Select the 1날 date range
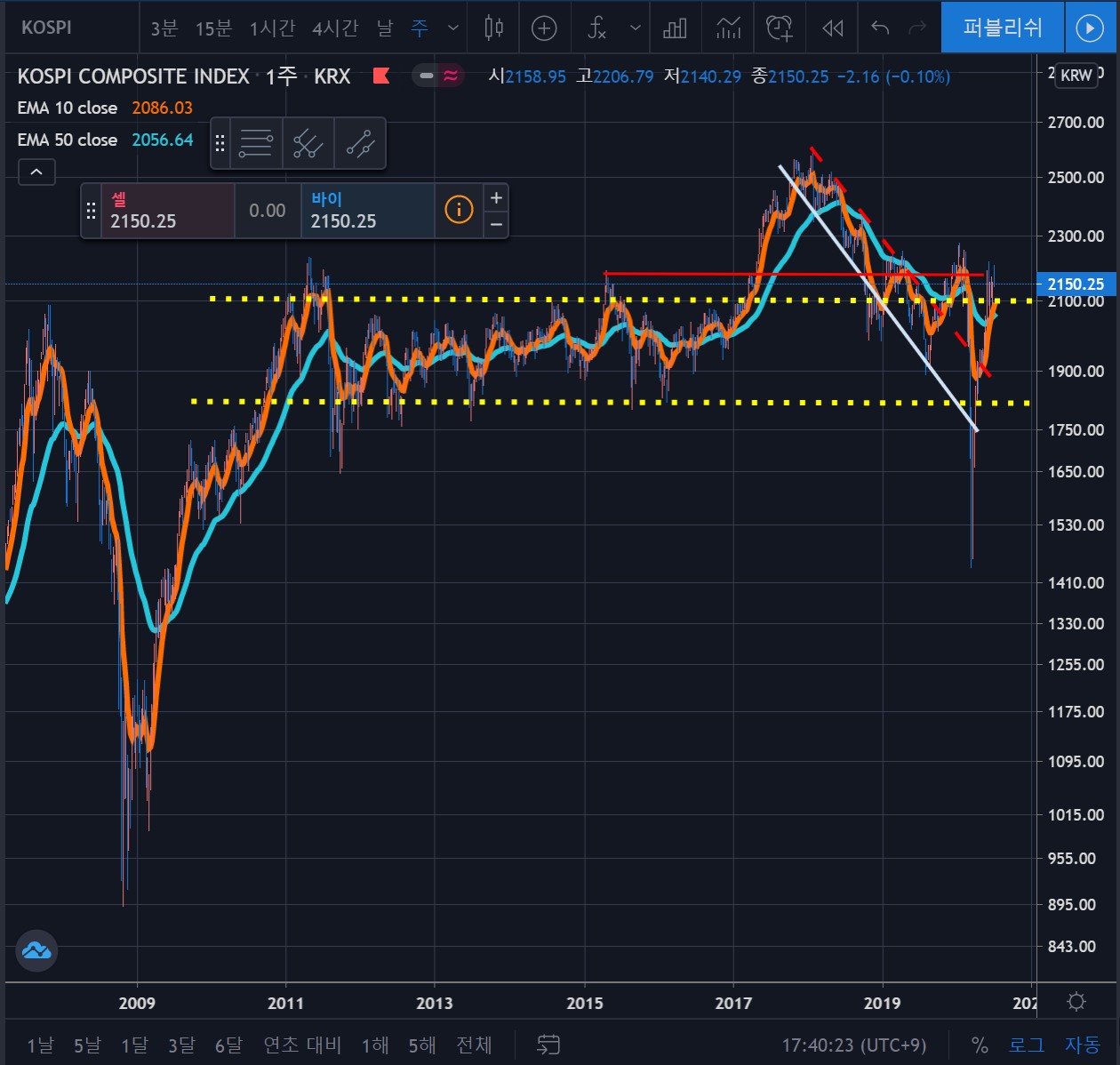1120x1065 pixels. 40,1045
